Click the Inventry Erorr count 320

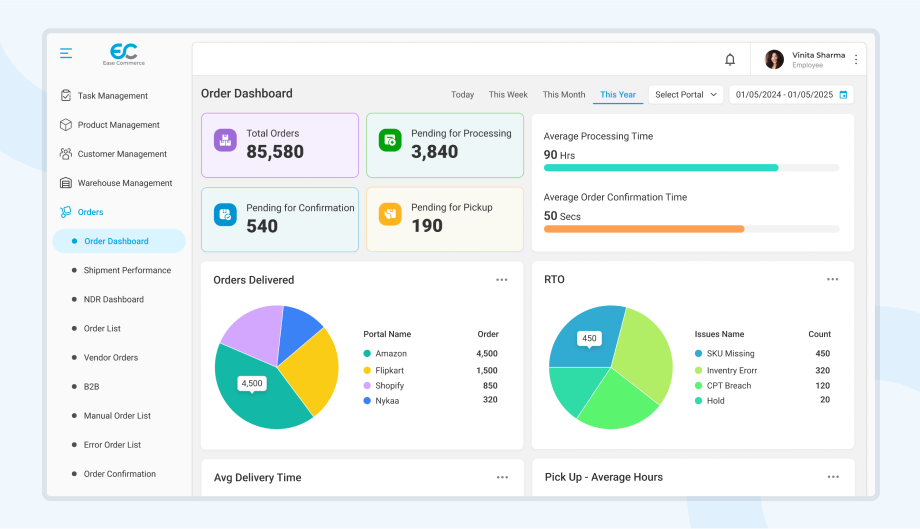(823, 370)
